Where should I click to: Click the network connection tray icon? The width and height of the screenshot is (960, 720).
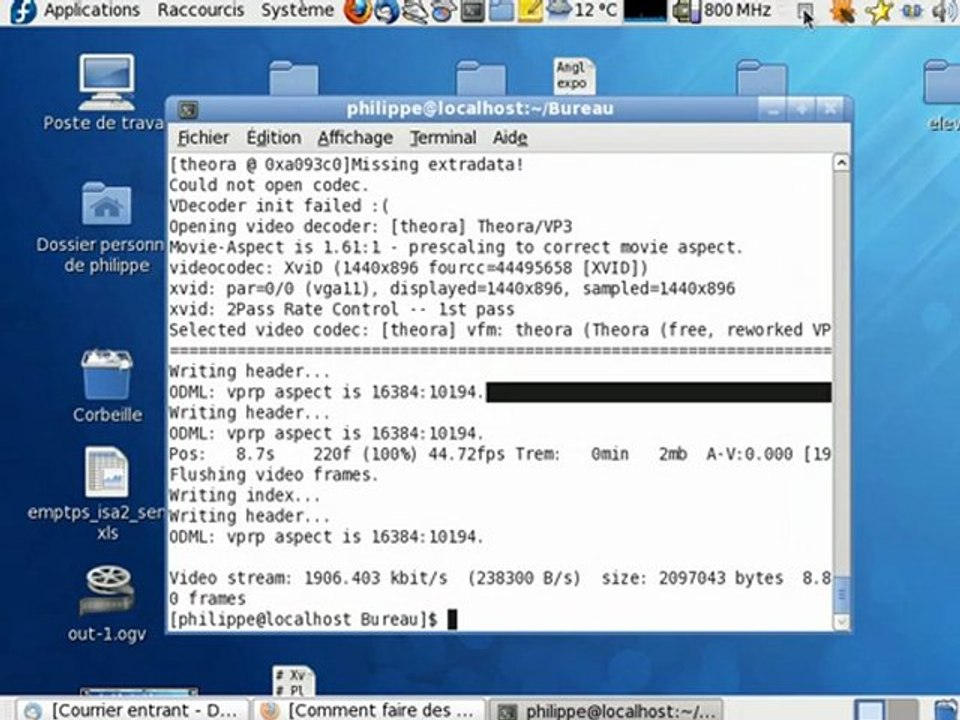(x=912, y=11)
